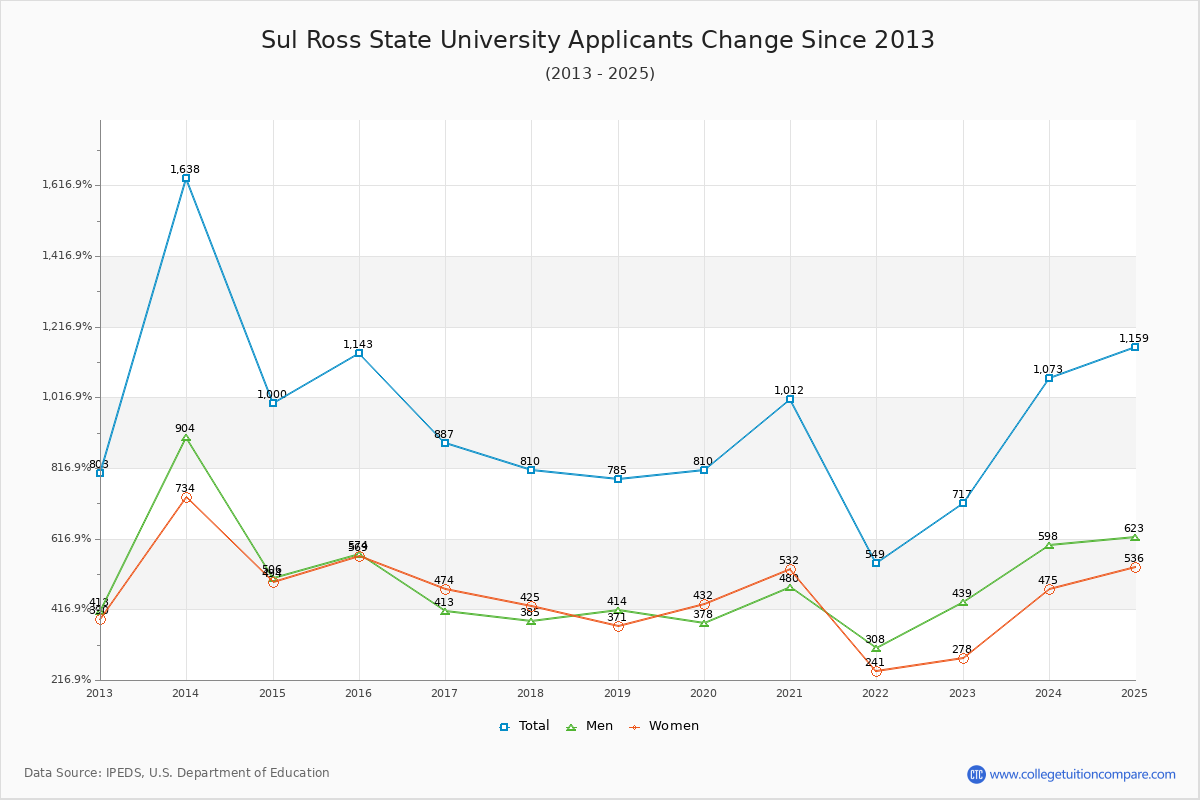
Task: Click the y-axis label 1,616.9%
Action: 67,185
